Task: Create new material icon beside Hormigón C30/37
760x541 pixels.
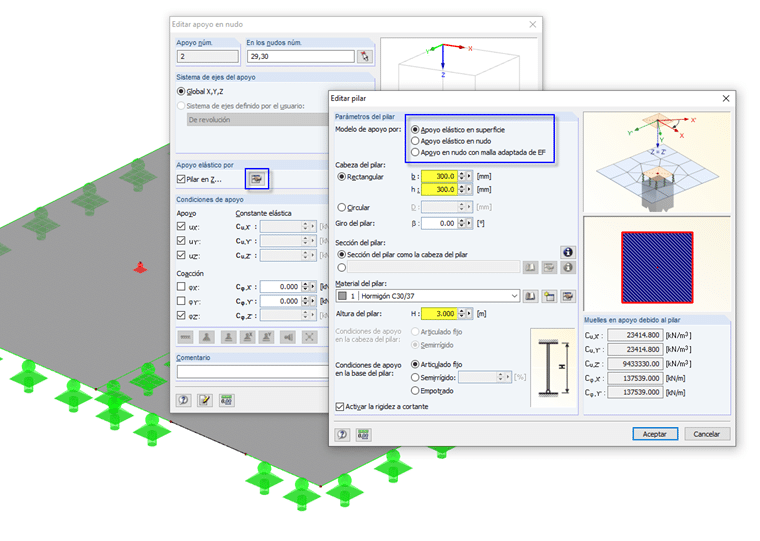Action: click(549, 296)
